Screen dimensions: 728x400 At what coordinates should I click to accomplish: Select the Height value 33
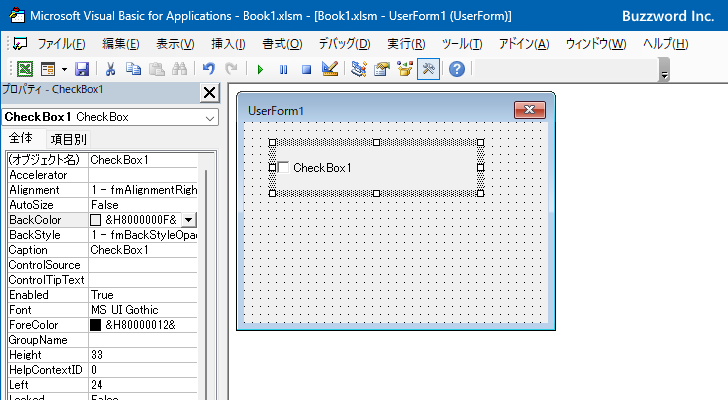coord(143,355)
